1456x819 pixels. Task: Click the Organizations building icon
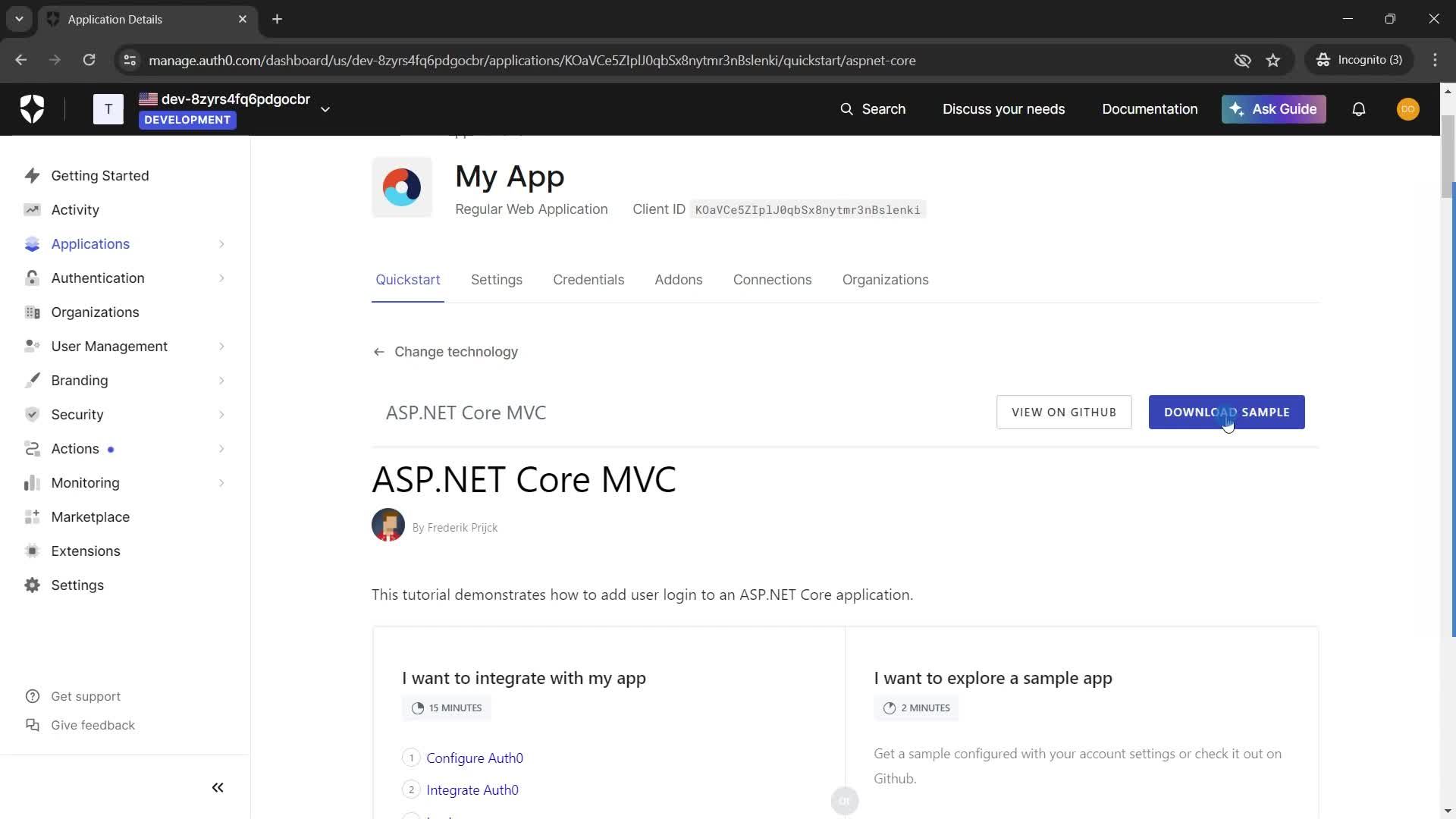(x=32, y=312)
